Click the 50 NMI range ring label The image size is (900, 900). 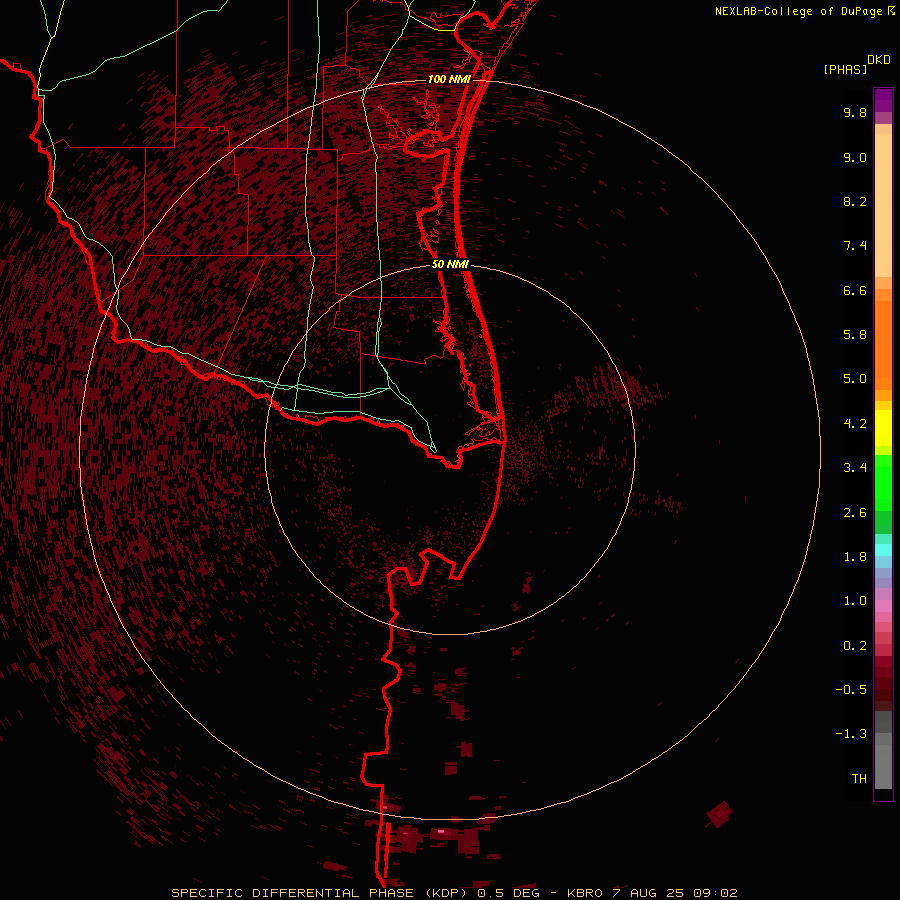click(x=450, y=265)
